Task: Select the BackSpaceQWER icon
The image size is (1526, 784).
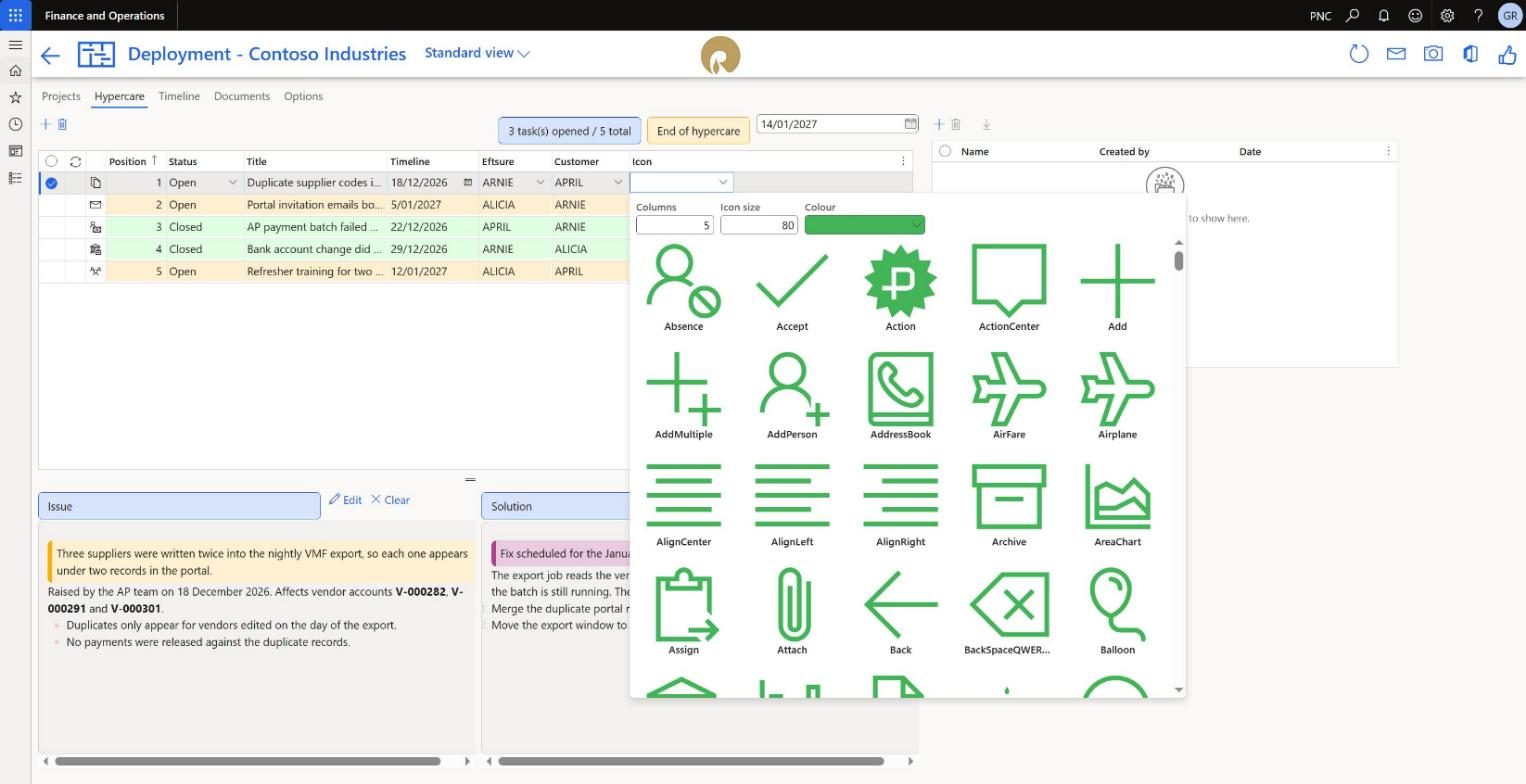Action: 1009,612
